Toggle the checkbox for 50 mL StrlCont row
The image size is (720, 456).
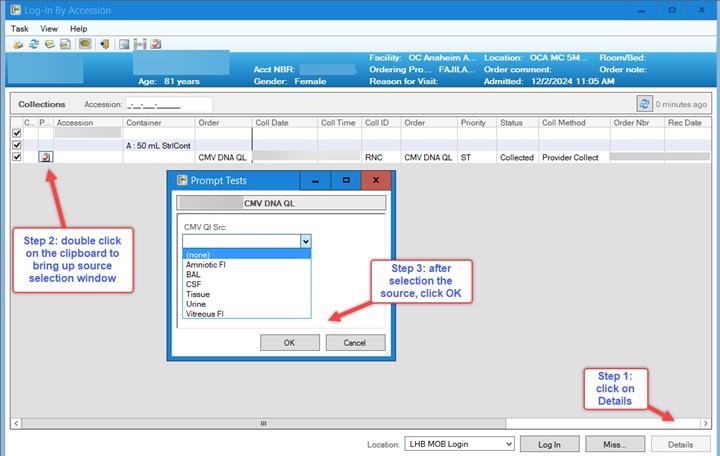tap(16, 145)
